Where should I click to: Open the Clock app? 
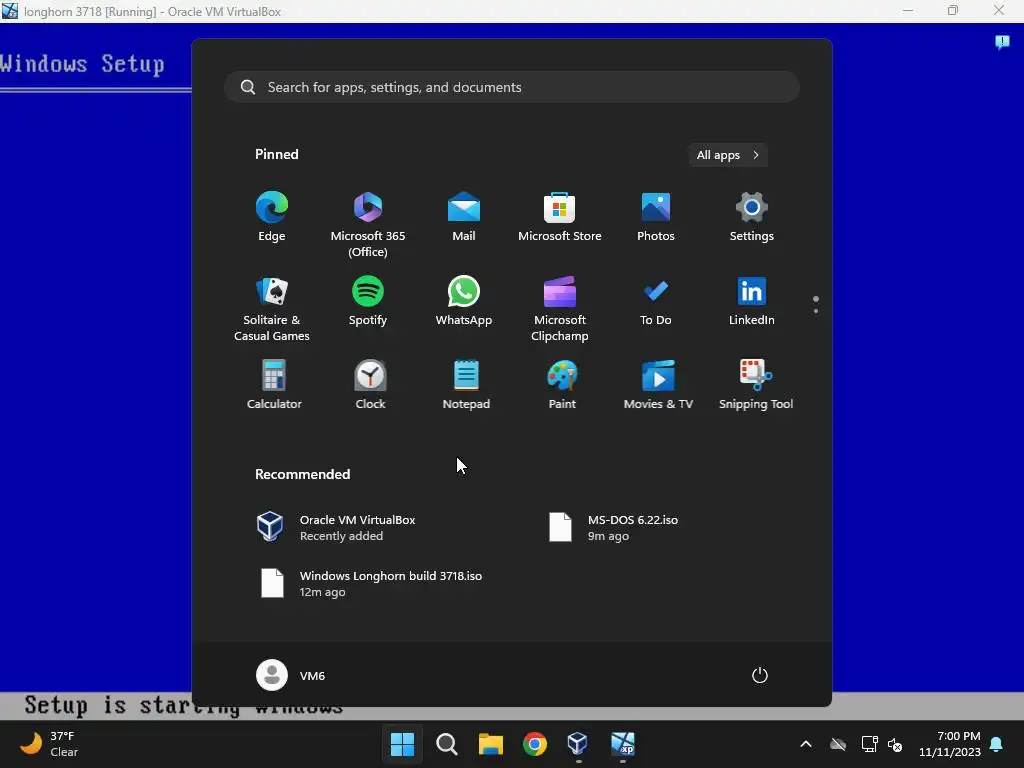tap(370, 385)
